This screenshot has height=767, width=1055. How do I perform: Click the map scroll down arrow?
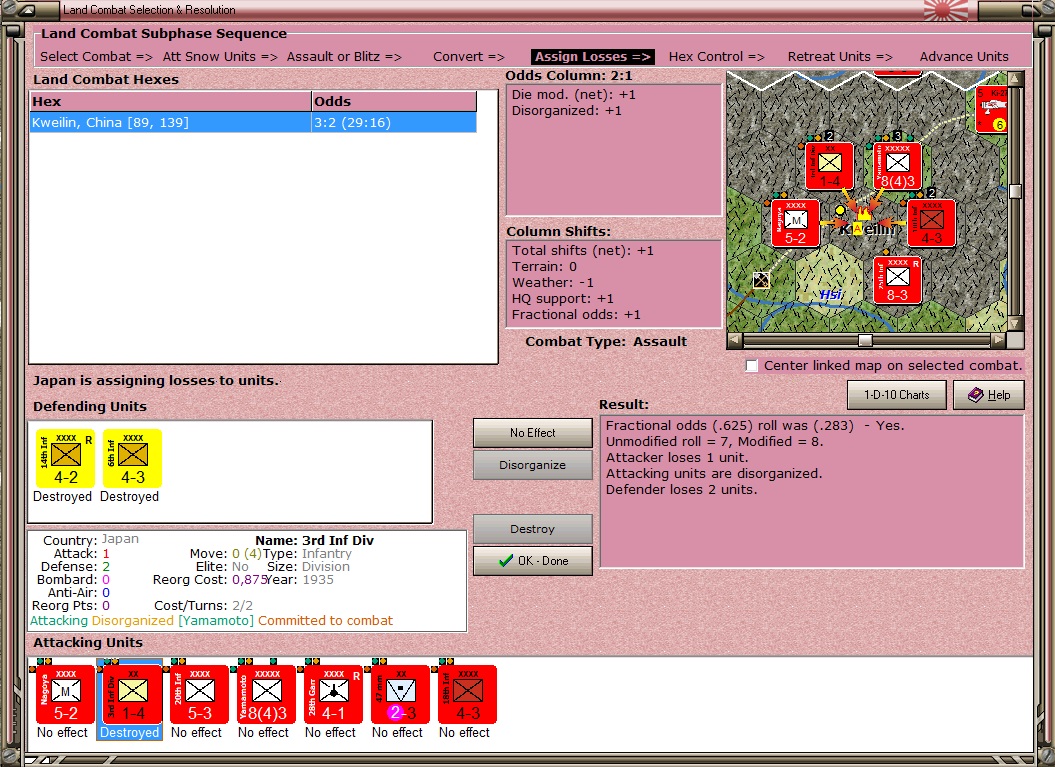[1015, 324]
